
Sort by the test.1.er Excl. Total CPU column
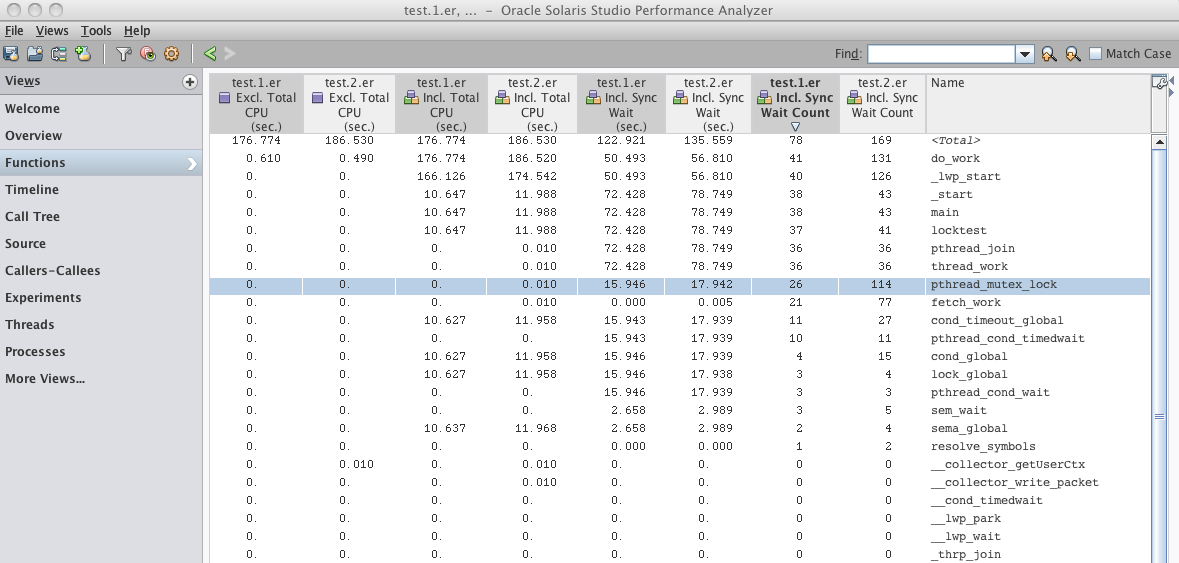(x=256, y=104)
